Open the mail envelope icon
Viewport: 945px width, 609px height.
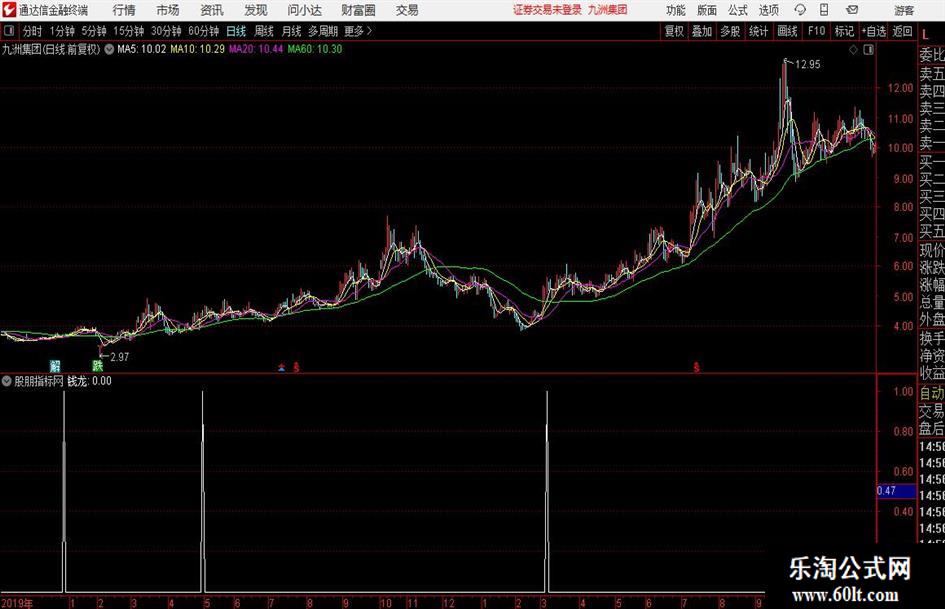tap(852, 10)
